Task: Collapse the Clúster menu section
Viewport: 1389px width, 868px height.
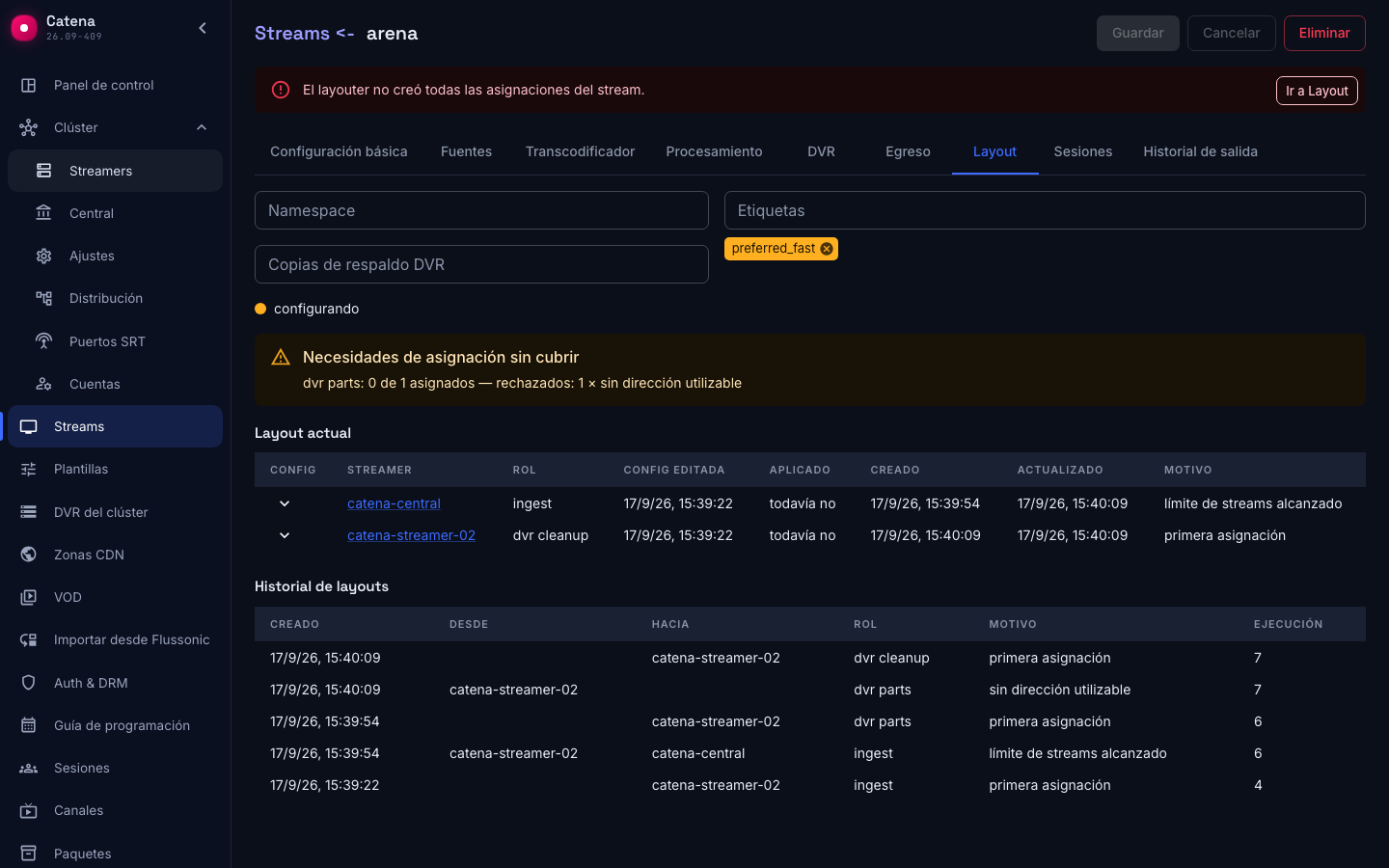Action: (x=202, y=127)
